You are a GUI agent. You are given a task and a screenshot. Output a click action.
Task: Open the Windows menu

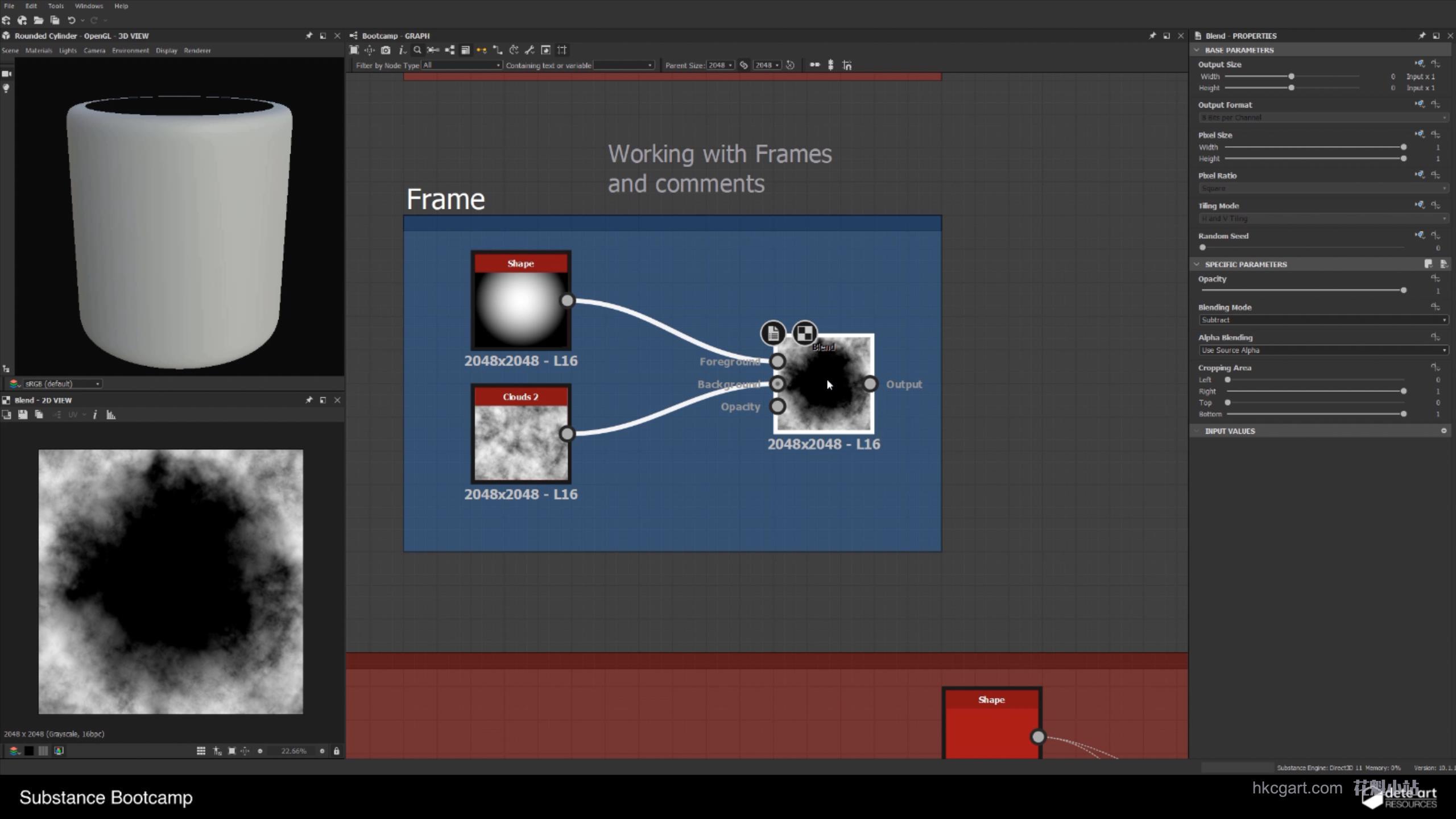pos(89,6)
